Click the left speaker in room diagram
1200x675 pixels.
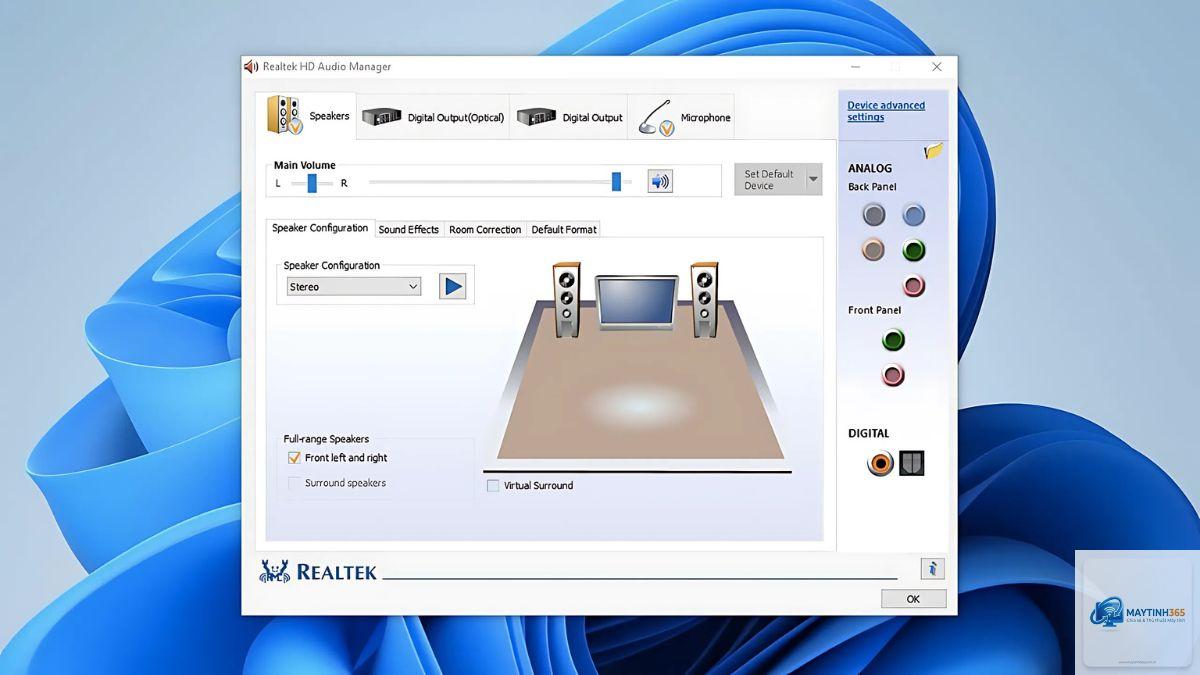[x=566, y=298]
